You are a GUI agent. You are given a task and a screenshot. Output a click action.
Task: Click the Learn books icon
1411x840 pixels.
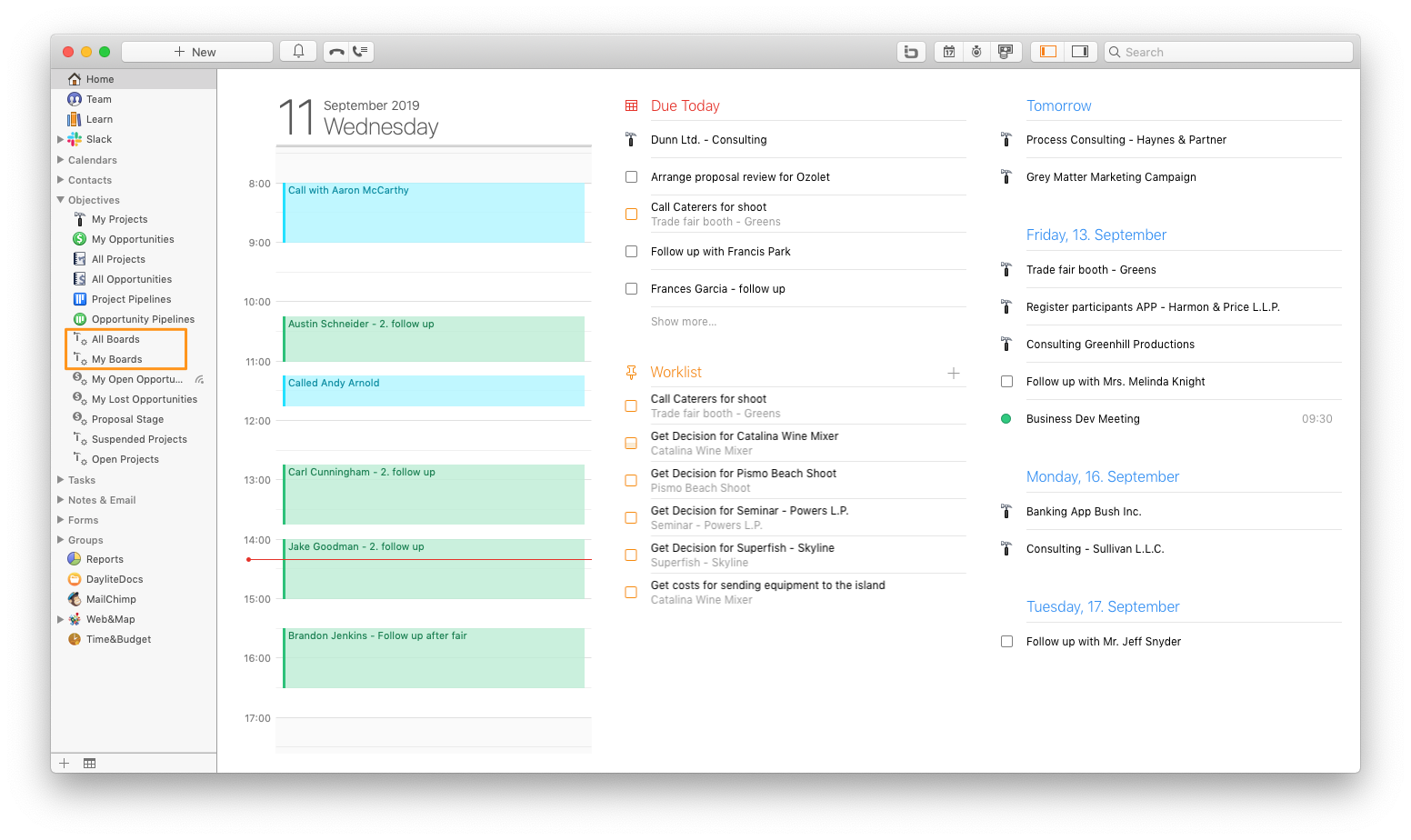pyautogui.click(x=75, y=119)
